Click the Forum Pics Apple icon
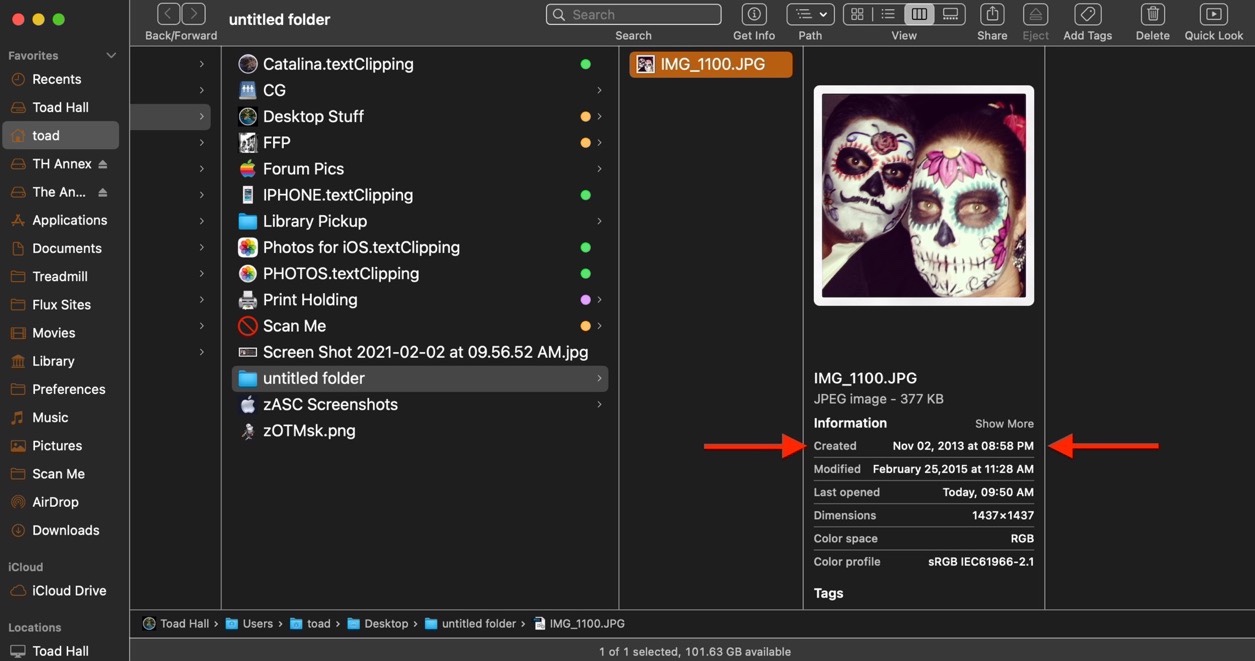The image size is (1255, 661). [x=247, y=169]
